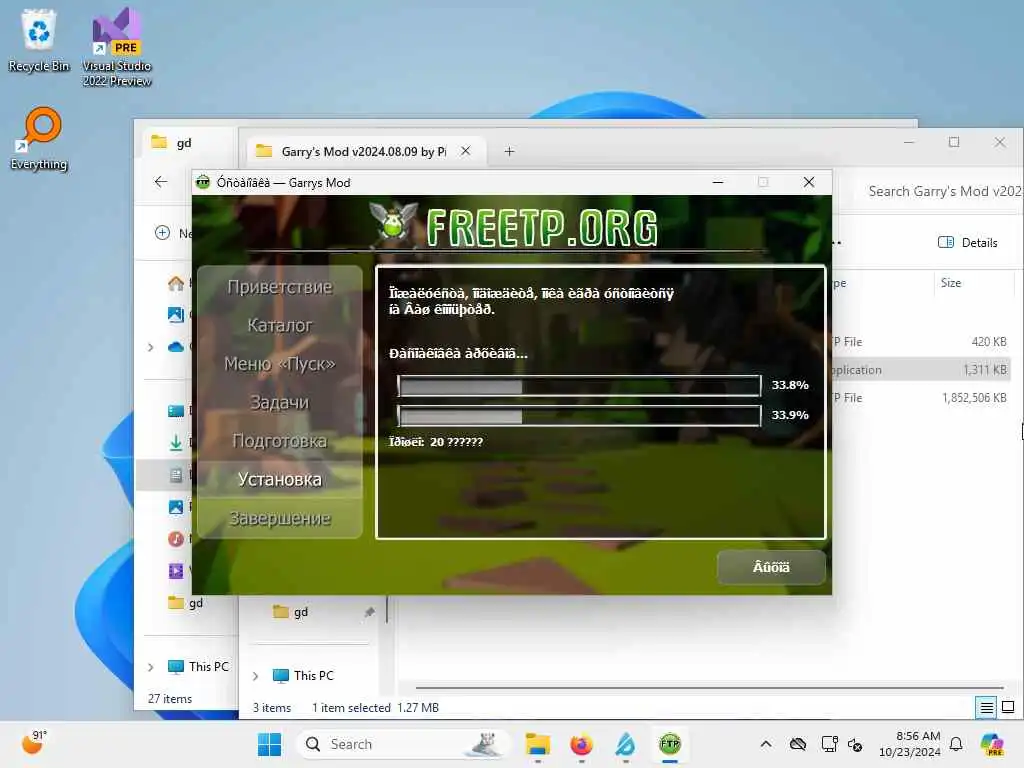Viewport: 1024px width, 768px height.
Task: Select the 420 KB file row
Action: pyautogui.click(x=921, y=342)
